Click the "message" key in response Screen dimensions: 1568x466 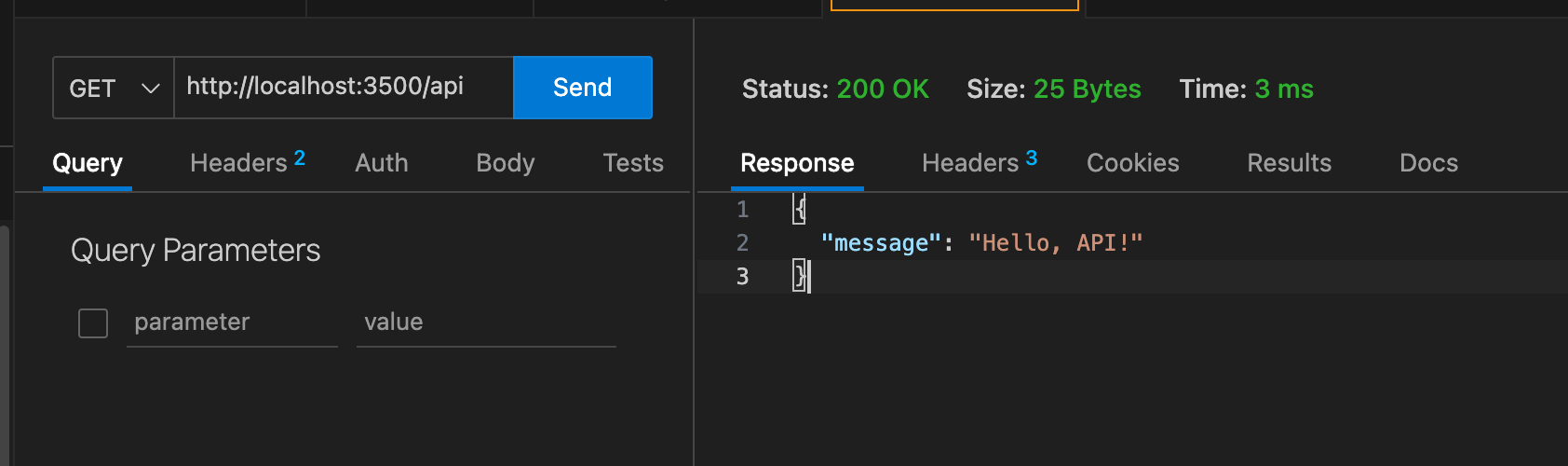(881, 243)
